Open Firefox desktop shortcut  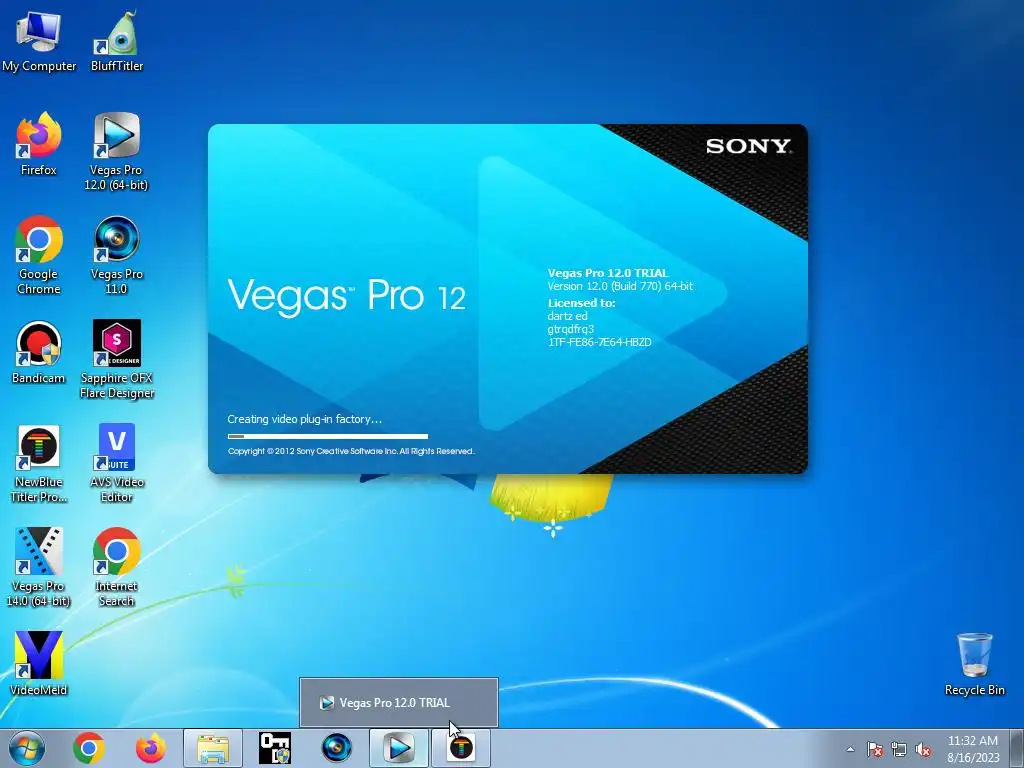coord(39,144)
